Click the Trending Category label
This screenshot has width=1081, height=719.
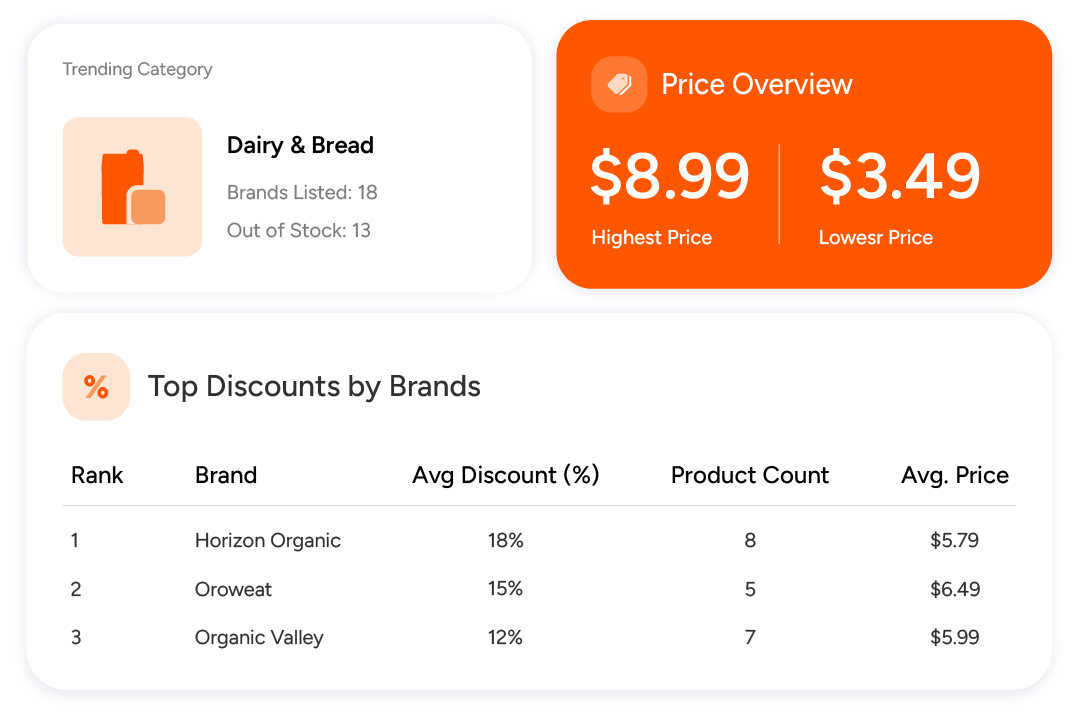tap(137, 69)
